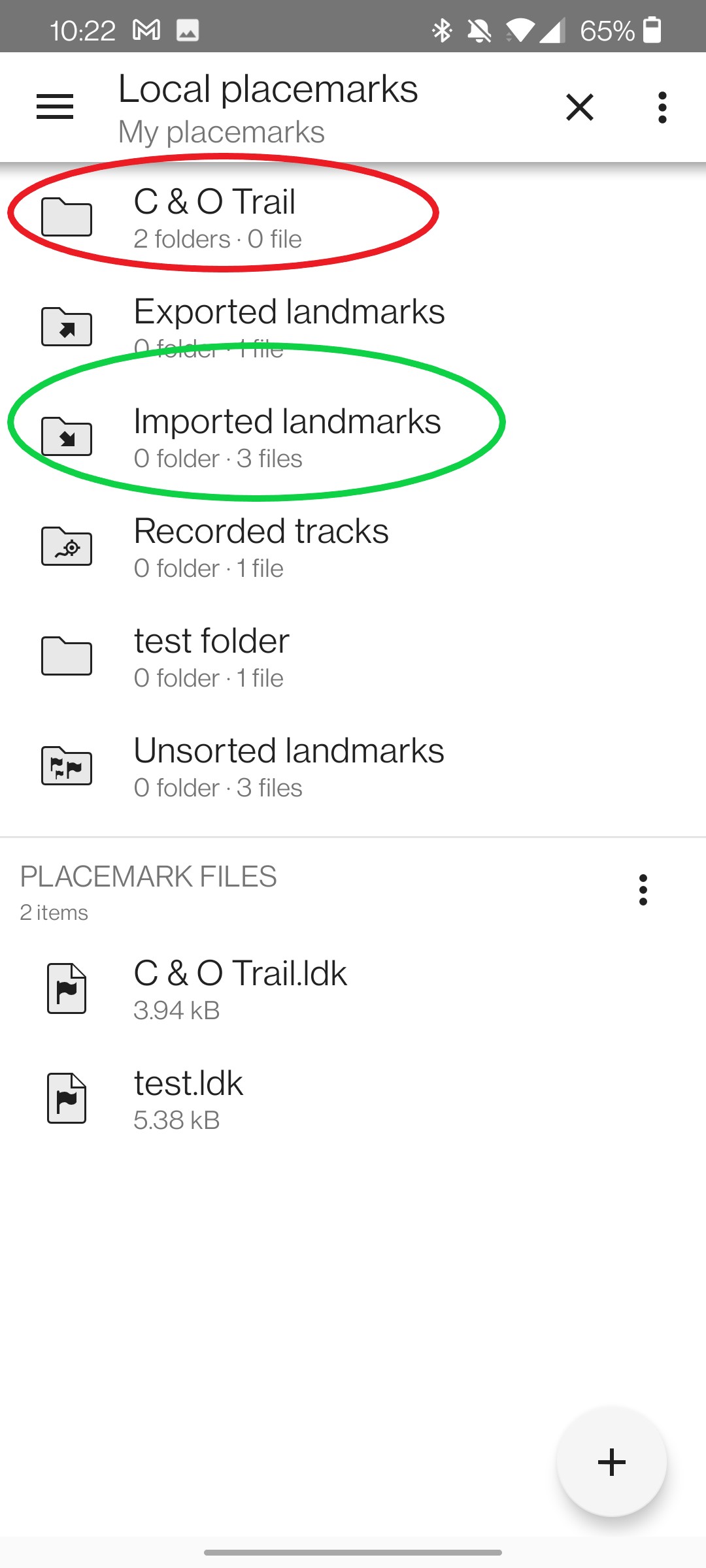
Task: Open the Unsorted landmarks folder entry
Action: pyautogui.click(x=289, y=766)
